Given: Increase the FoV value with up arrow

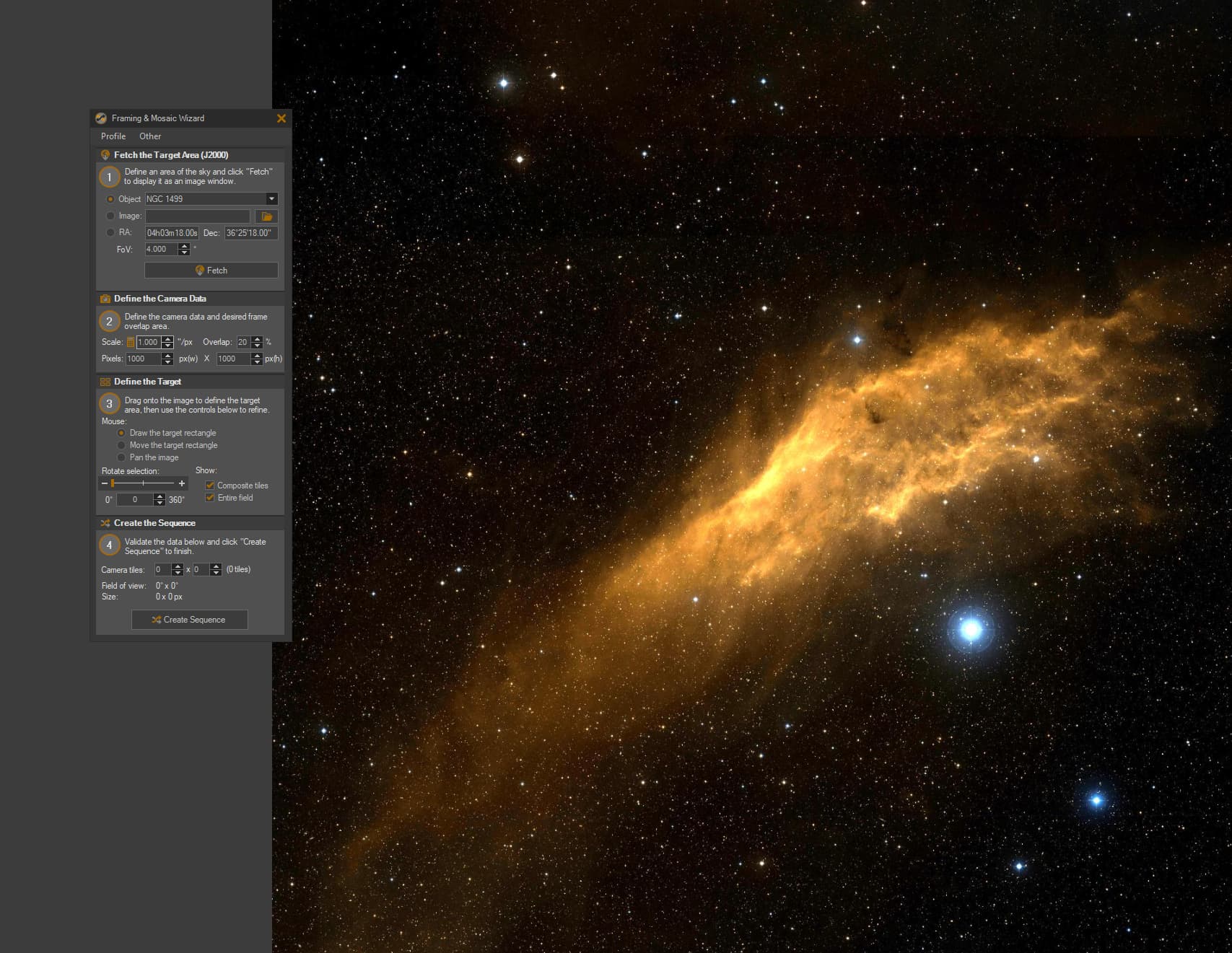Looking at the screenshot, I should [184, 246].
